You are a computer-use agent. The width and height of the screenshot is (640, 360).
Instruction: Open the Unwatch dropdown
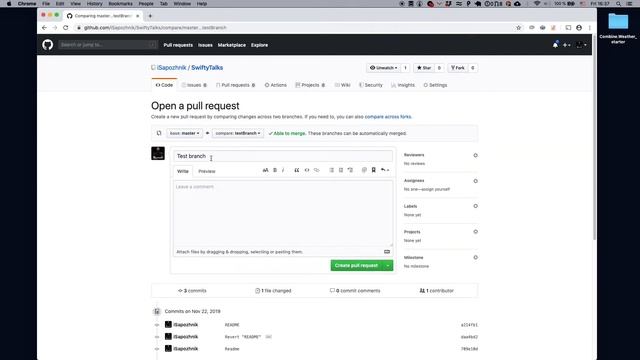pyautogui.click(x=384, y=68)
